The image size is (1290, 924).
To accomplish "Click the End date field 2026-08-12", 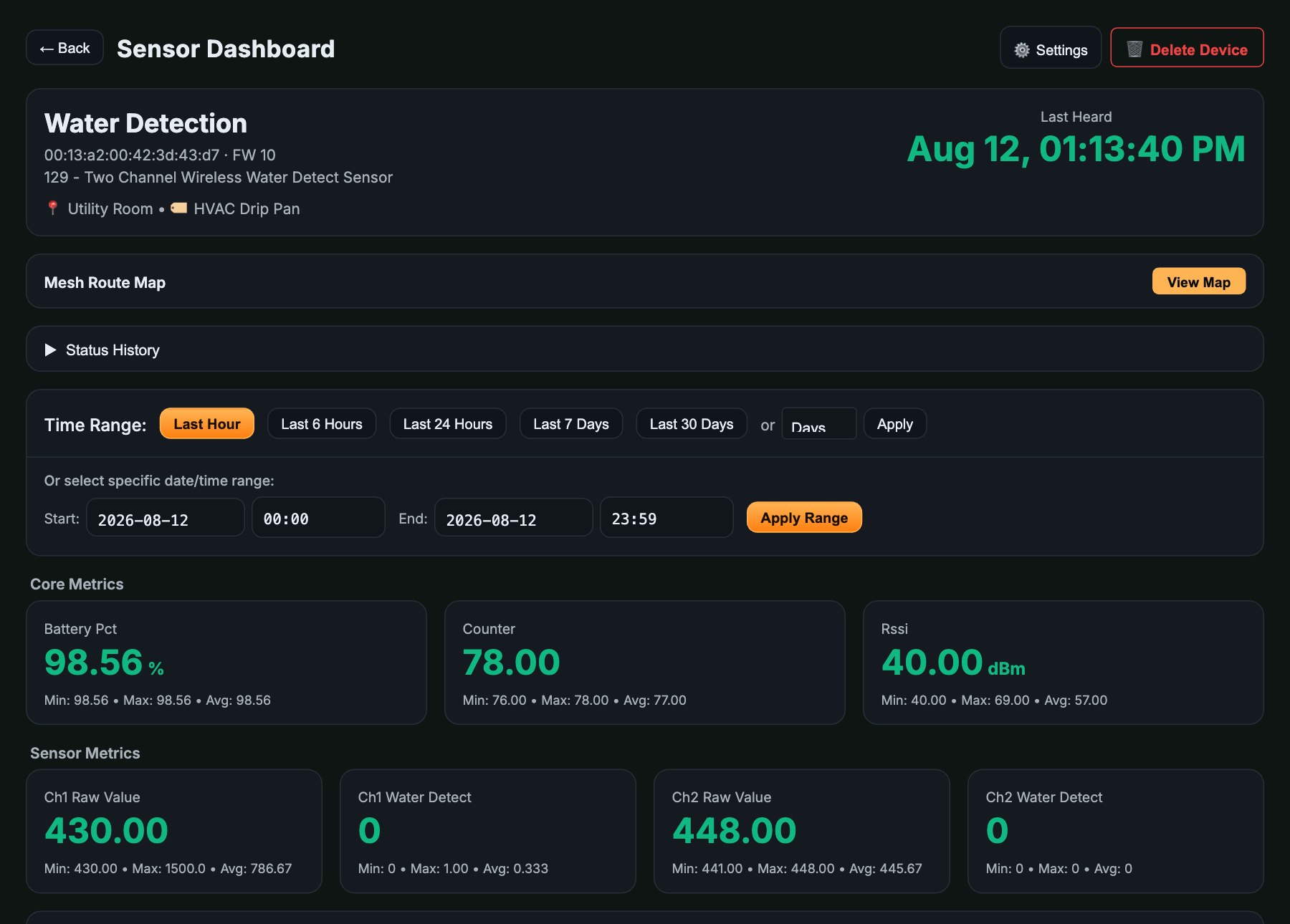I will coord(514,518).
